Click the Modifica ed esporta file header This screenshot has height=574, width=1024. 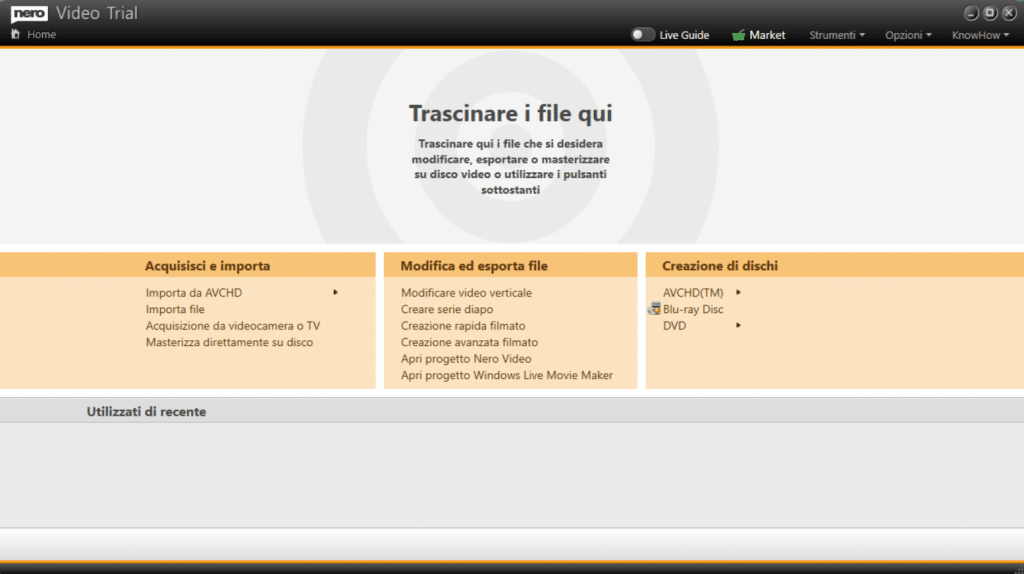pos(474,266)
